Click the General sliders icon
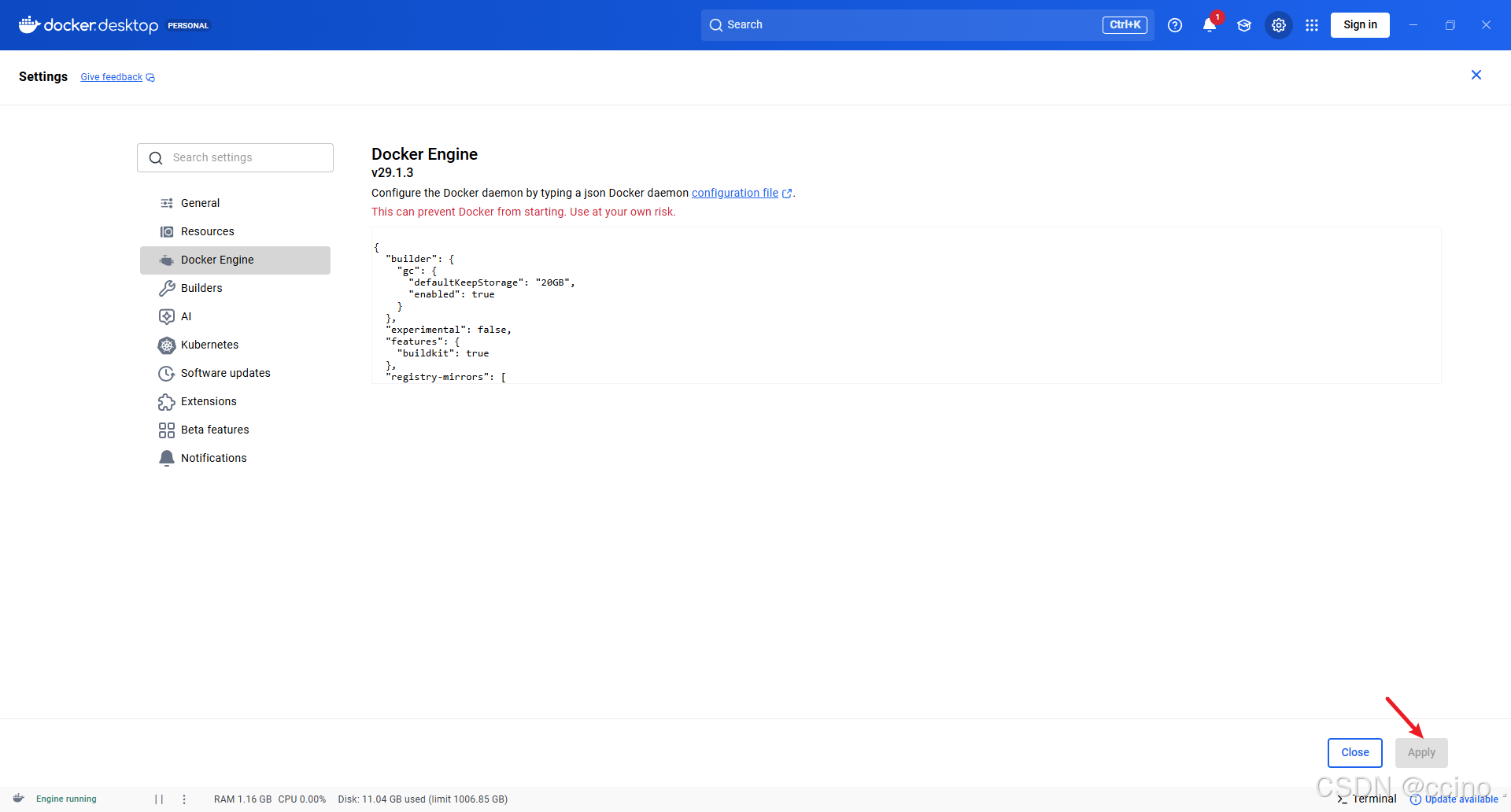 (x=167, y=203)
